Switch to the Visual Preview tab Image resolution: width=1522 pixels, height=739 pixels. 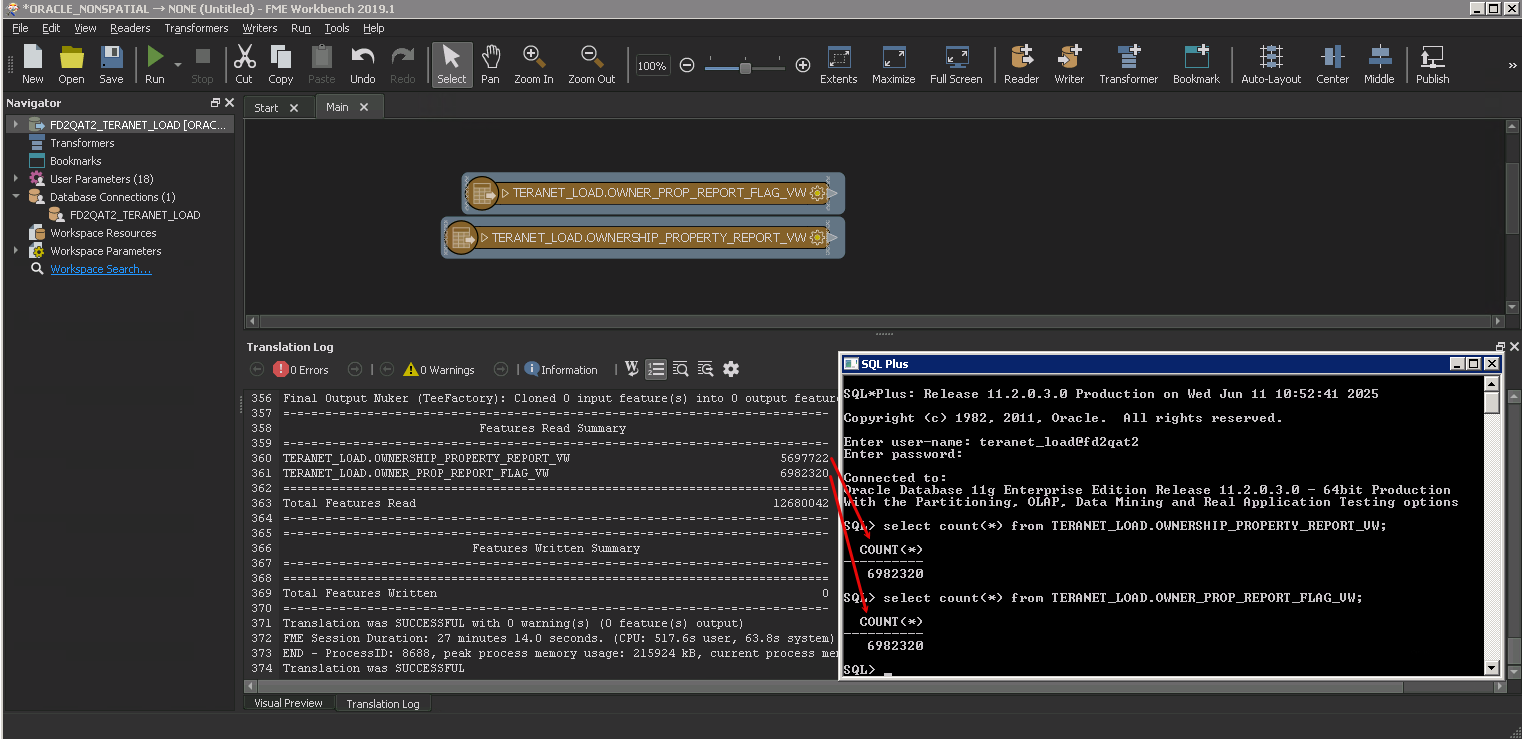[288, 703]
